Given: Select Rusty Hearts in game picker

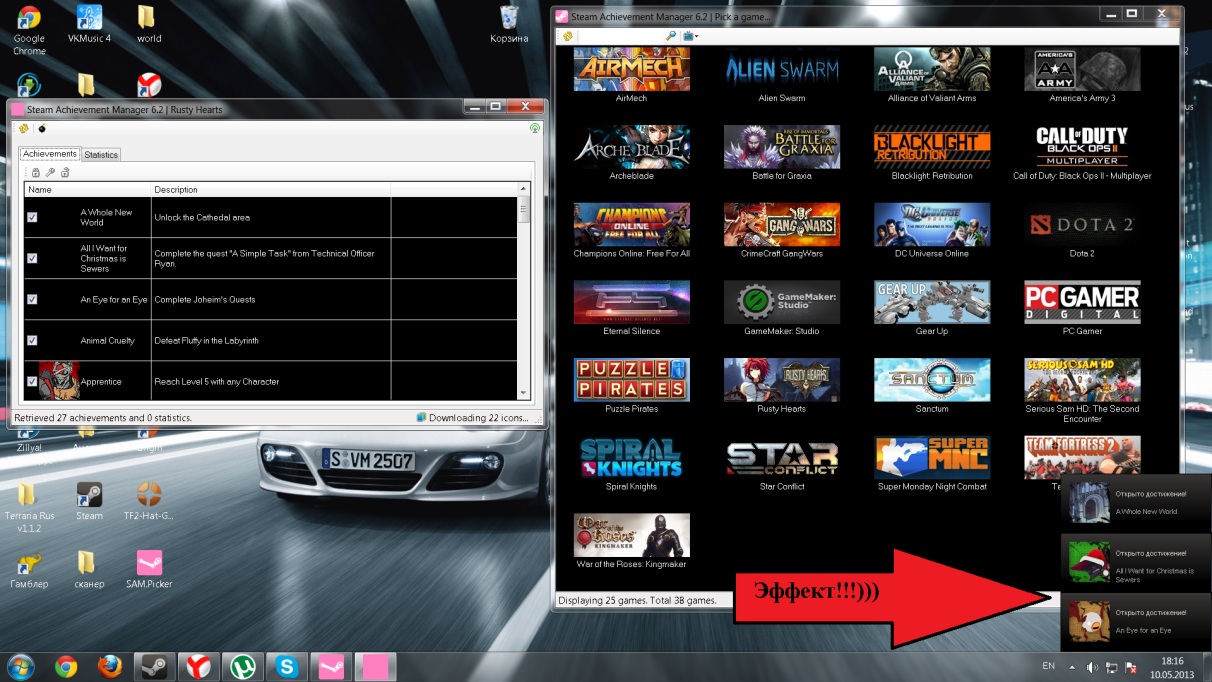Looking at the screenshot, I should point(781,379).
